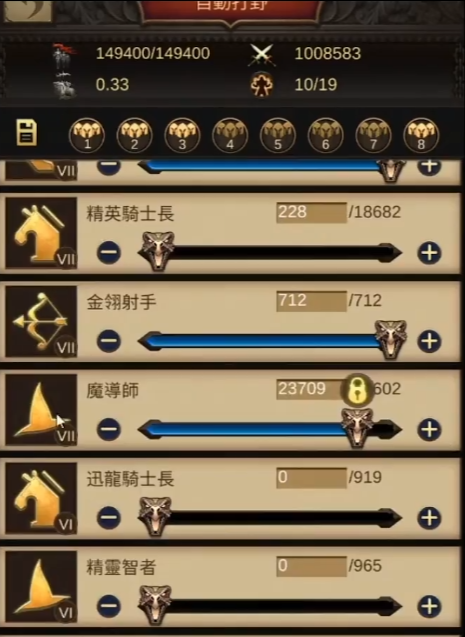This screenshot has height=637, width=465.
Task: Open 金翎射手 archer unit icon
Action: pyautogui.click(x=41, y=322)
